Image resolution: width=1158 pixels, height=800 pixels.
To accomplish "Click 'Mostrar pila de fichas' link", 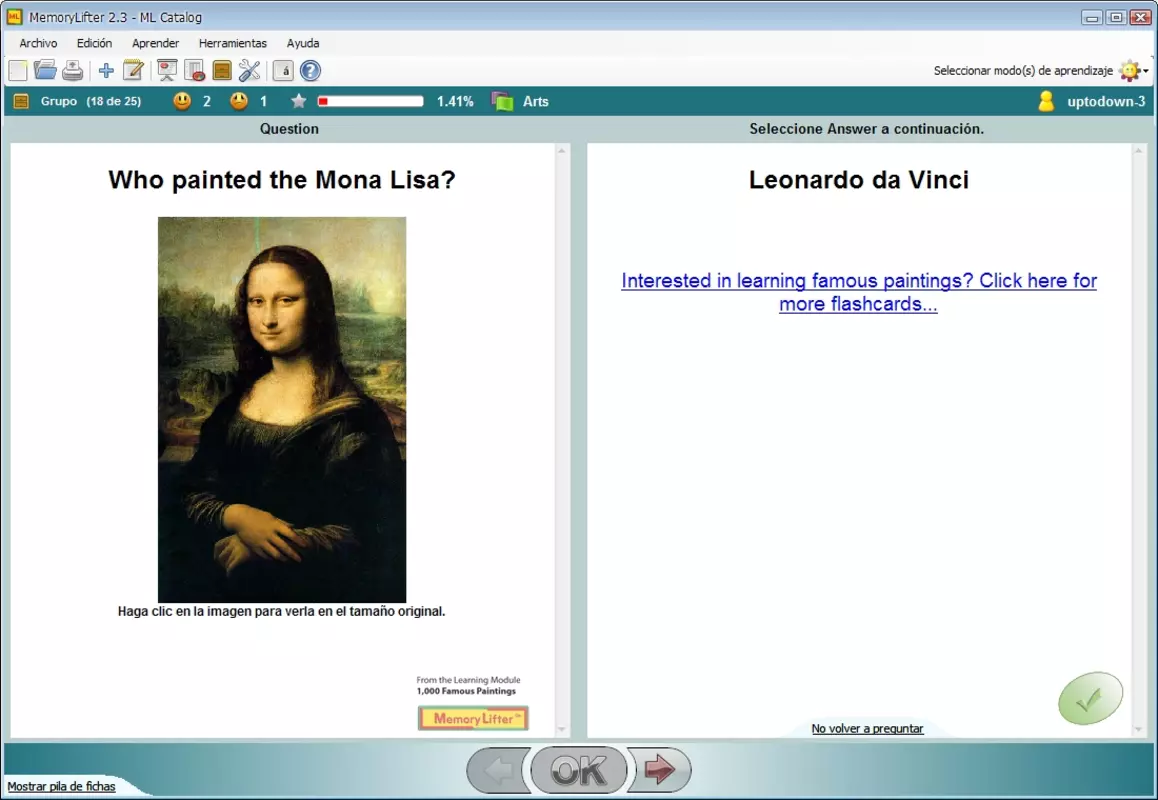I will pos(61,787).
